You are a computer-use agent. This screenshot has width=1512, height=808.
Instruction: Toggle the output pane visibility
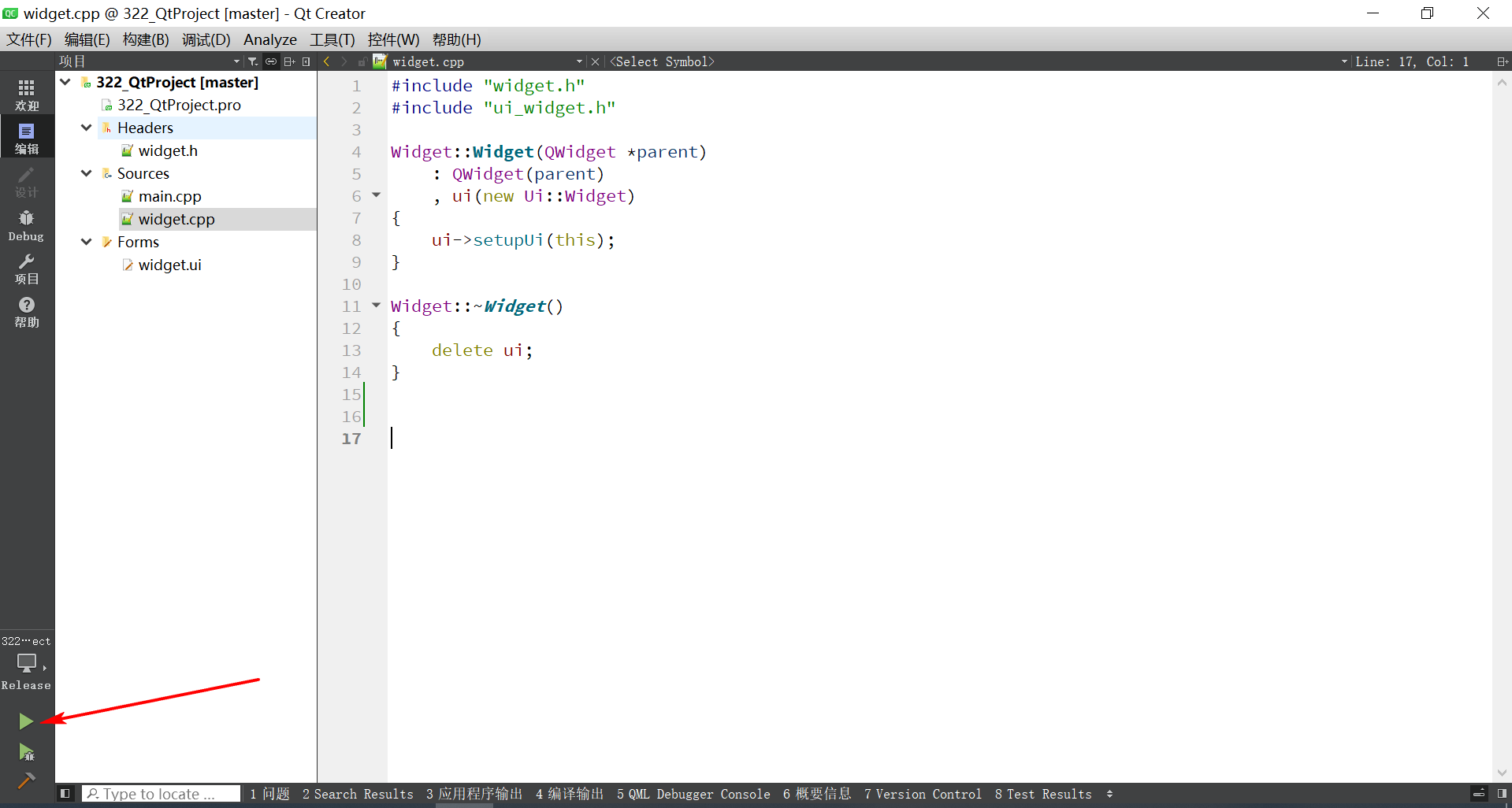[1479, 794]
